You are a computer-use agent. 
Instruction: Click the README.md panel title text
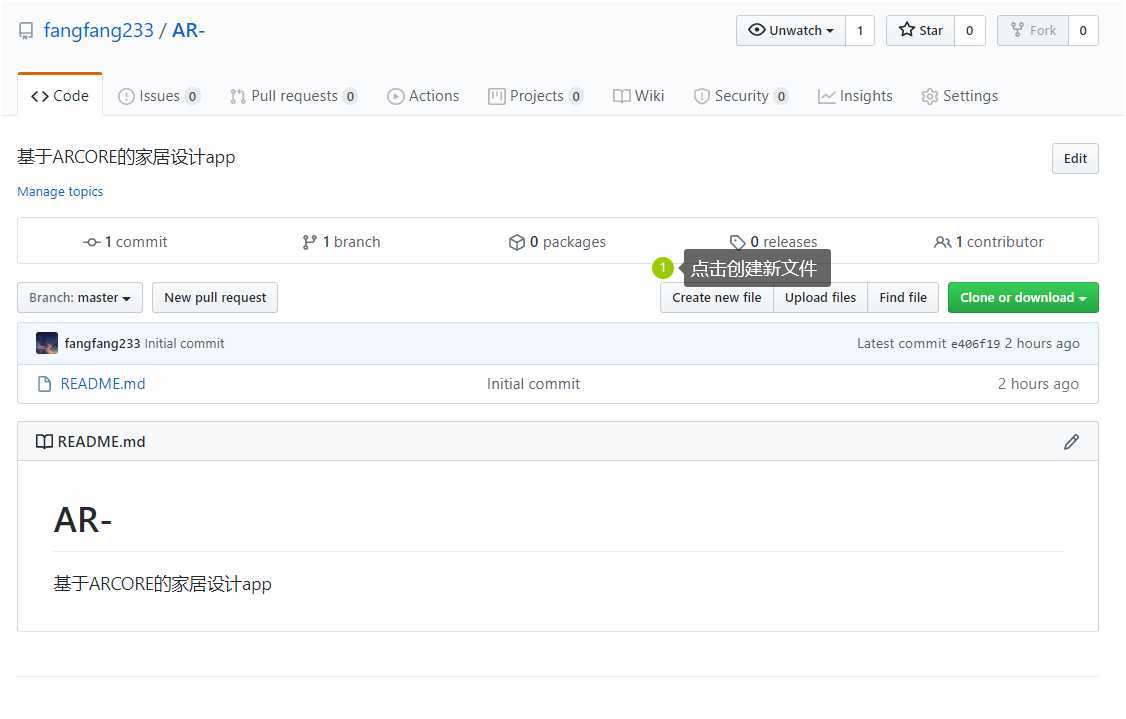click(101, 442)
